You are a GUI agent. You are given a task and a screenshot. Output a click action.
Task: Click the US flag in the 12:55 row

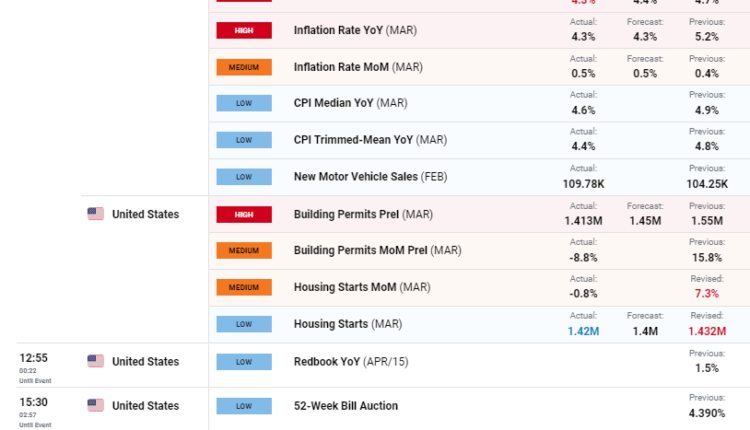pos(96,361)
